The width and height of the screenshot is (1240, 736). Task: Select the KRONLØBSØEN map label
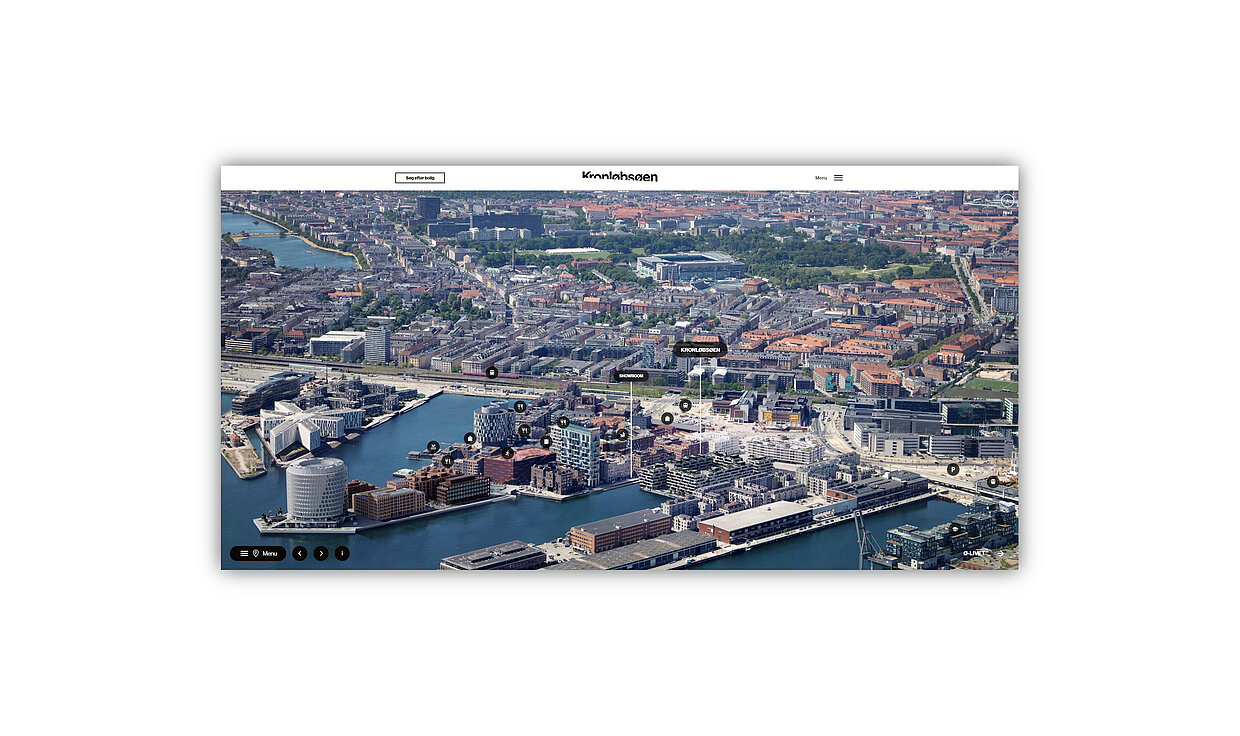pos(700,350)
